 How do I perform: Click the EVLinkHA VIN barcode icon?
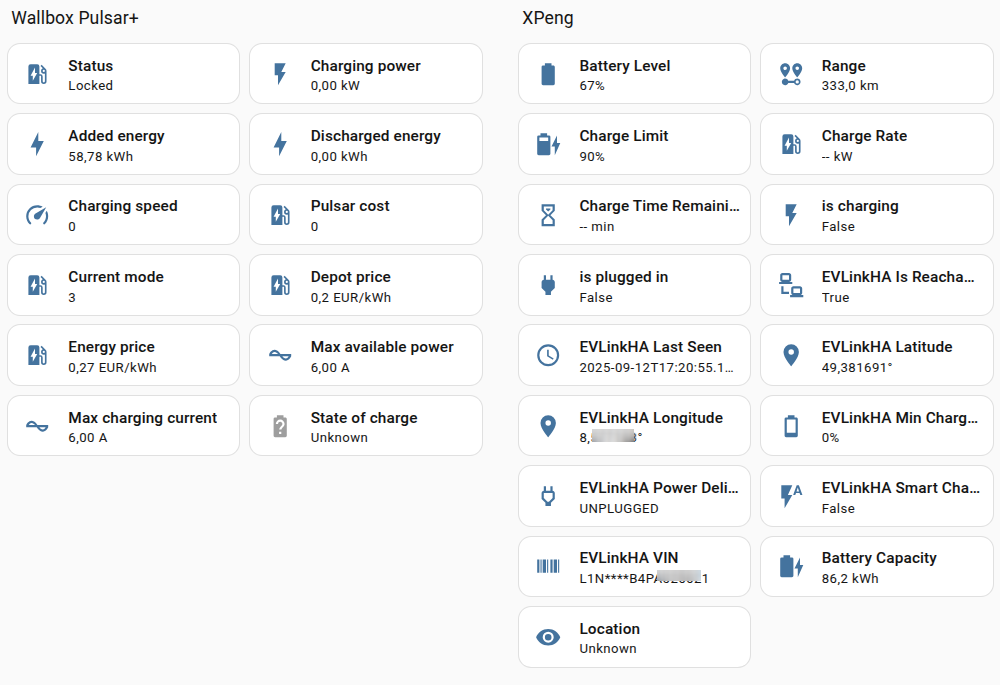pyautogui.click(x=548, y=567)
